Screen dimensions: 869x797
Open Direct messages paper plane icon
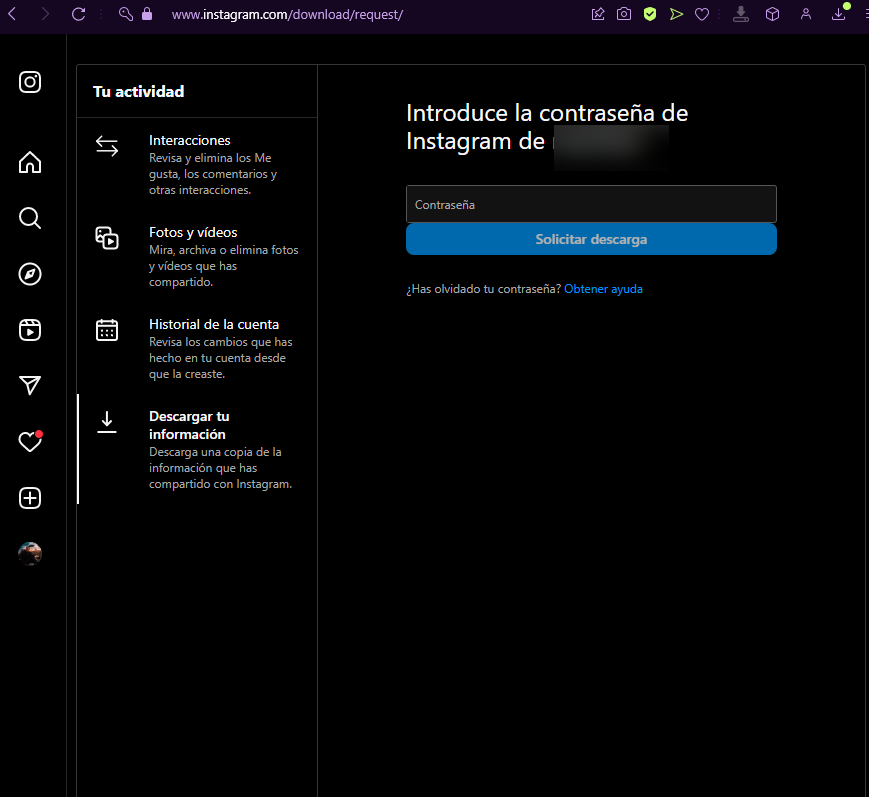tap(30, 386)
